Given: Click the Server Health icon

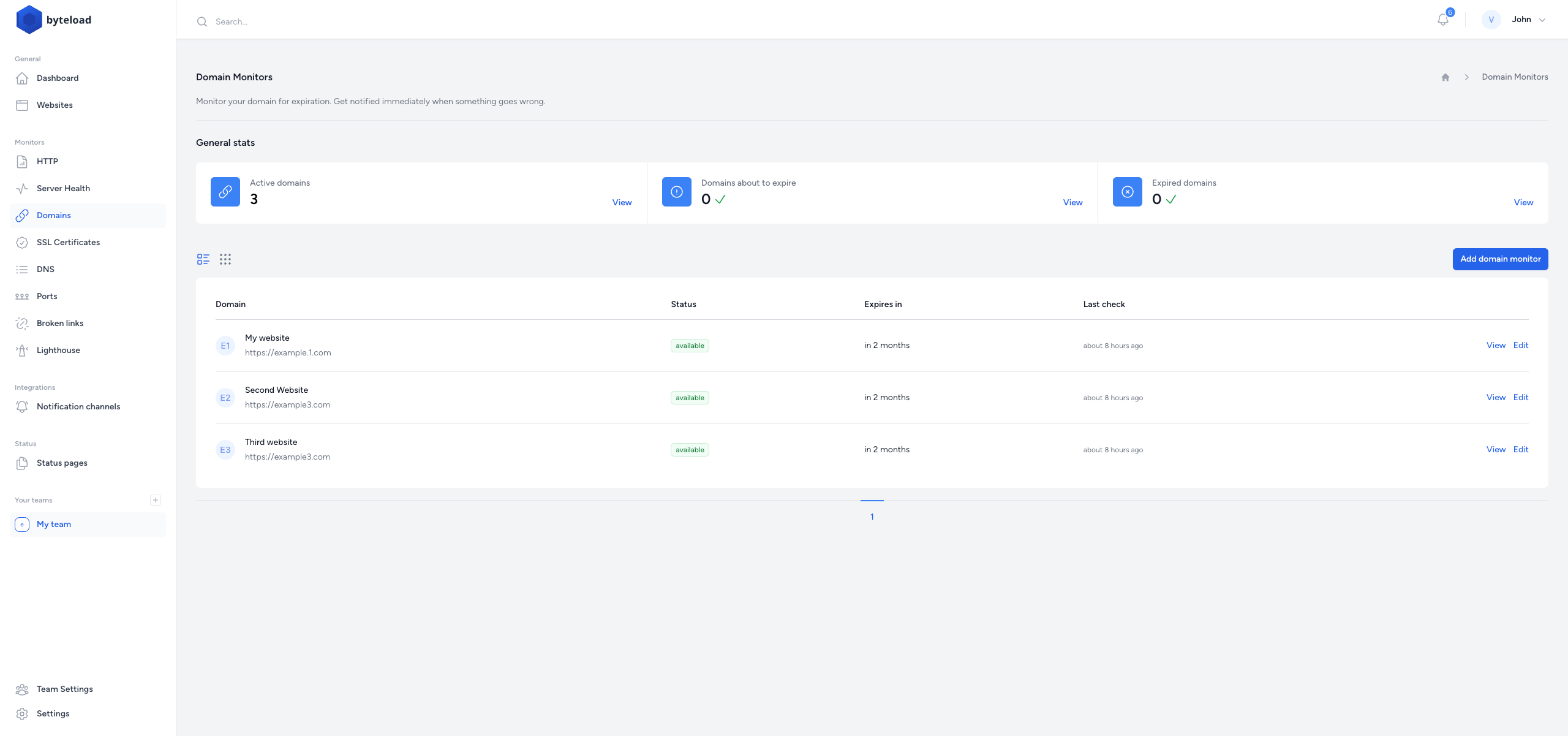Looking at the screenshot, I should point(22,188).
